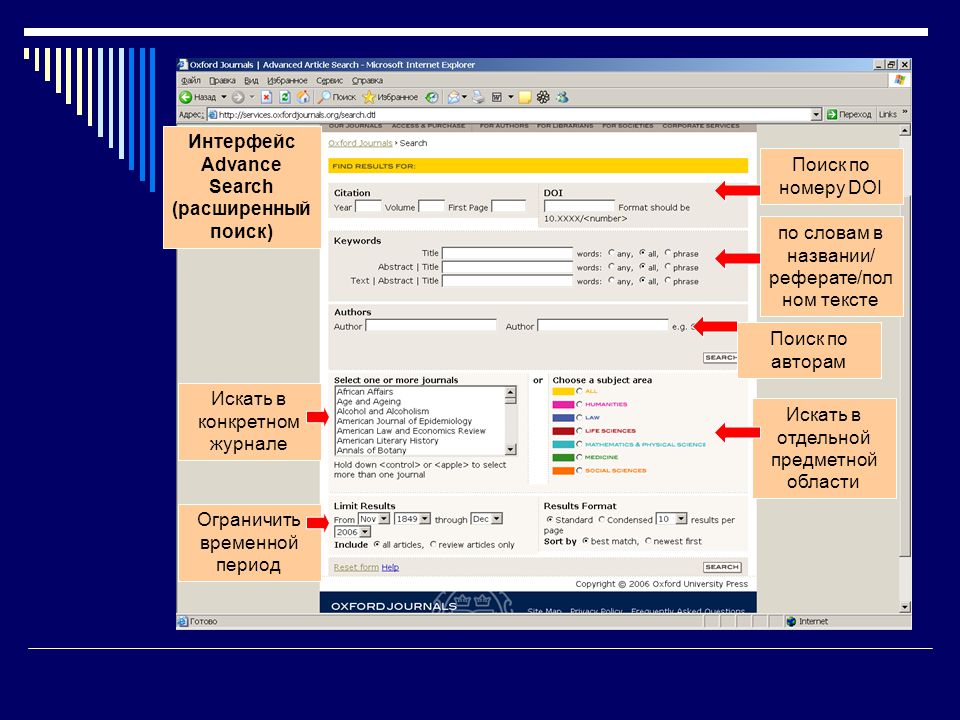Refresh the page using the green arrows icon
This screenshot has height=720, width=960.
[285, 97]
